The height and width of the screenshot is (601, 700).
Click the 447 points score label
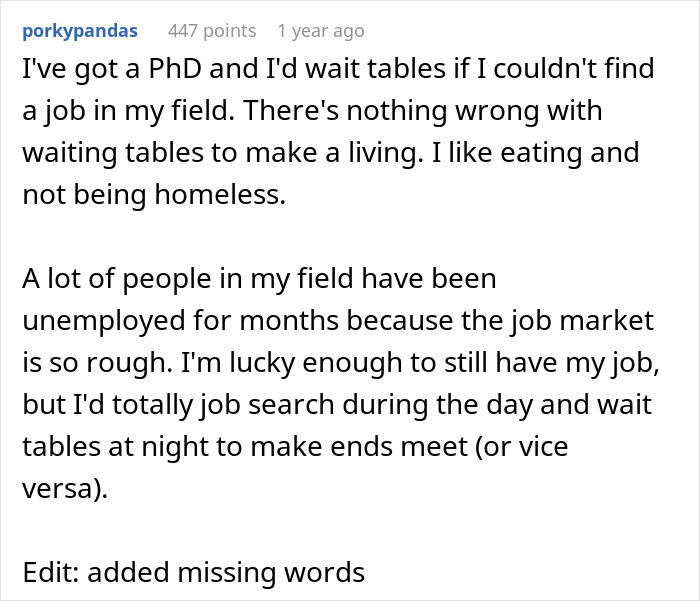pos(212,31)
